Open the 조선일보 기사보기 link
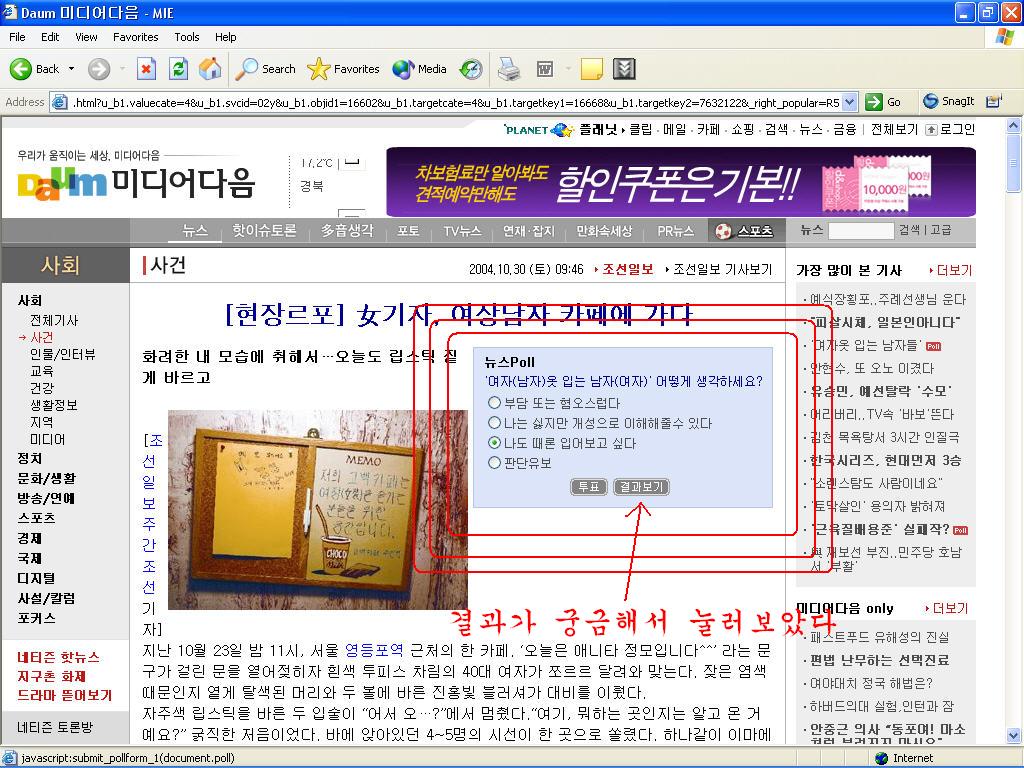Screen dimensions: 1024x768 pyautogui.click(x=722, y=269)
